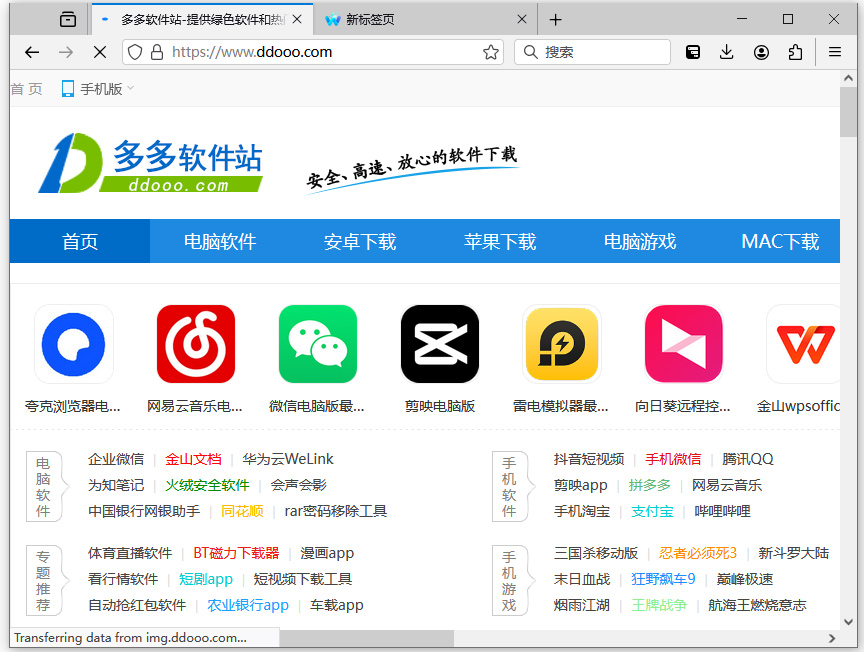This screenshot has height=652, width=864.
Task: Open the 夸克浏览器 app icon
Action: pos(73,344)
